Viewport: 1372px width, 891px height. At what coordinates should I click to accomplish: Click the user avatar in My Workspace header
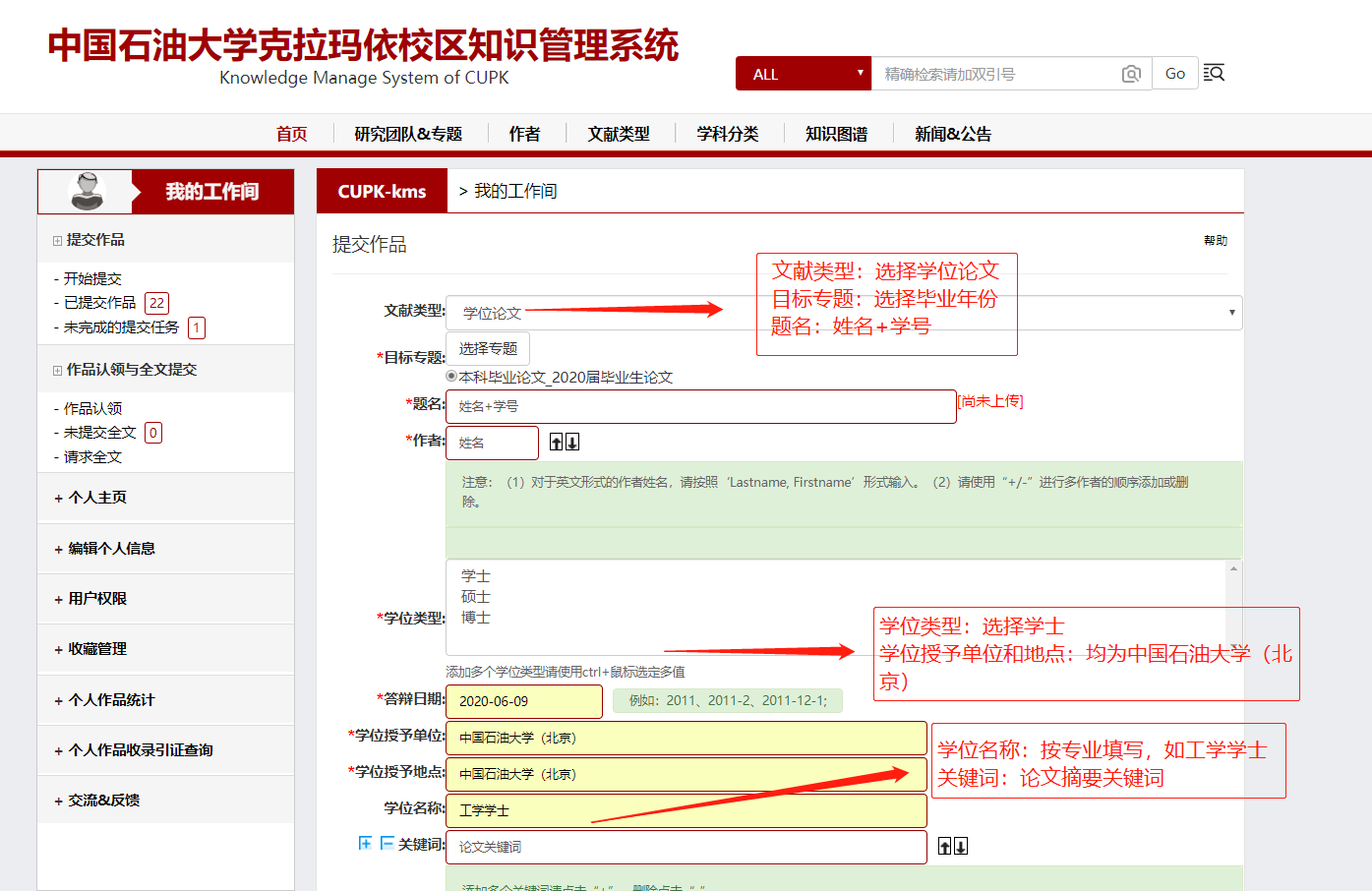pyautogui.click(x=88, y=191)
